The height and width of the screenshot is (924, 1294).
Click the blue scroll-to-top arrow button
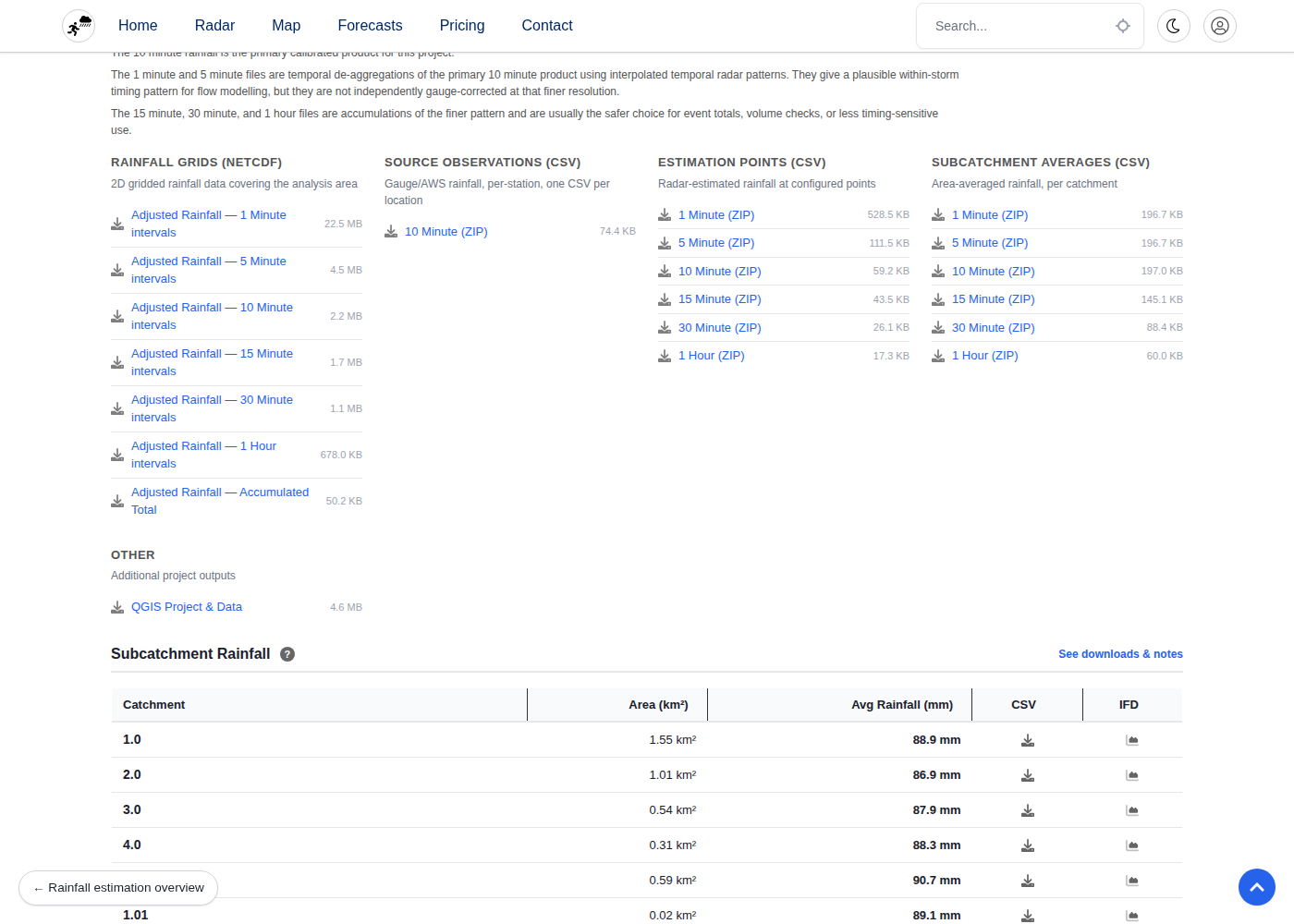(x=1257, y=887)
